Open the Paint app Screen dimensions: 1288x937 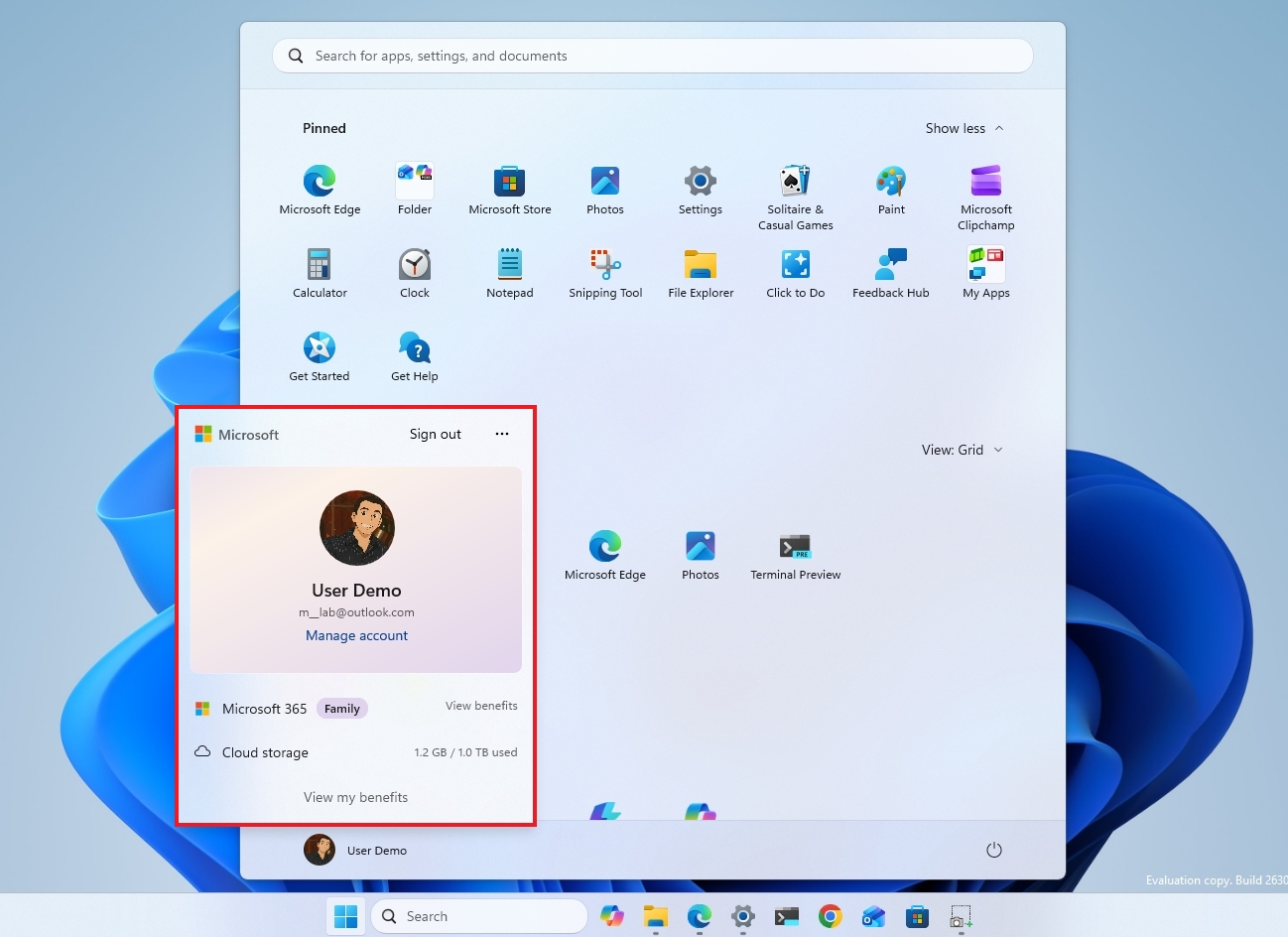(891, 190)
